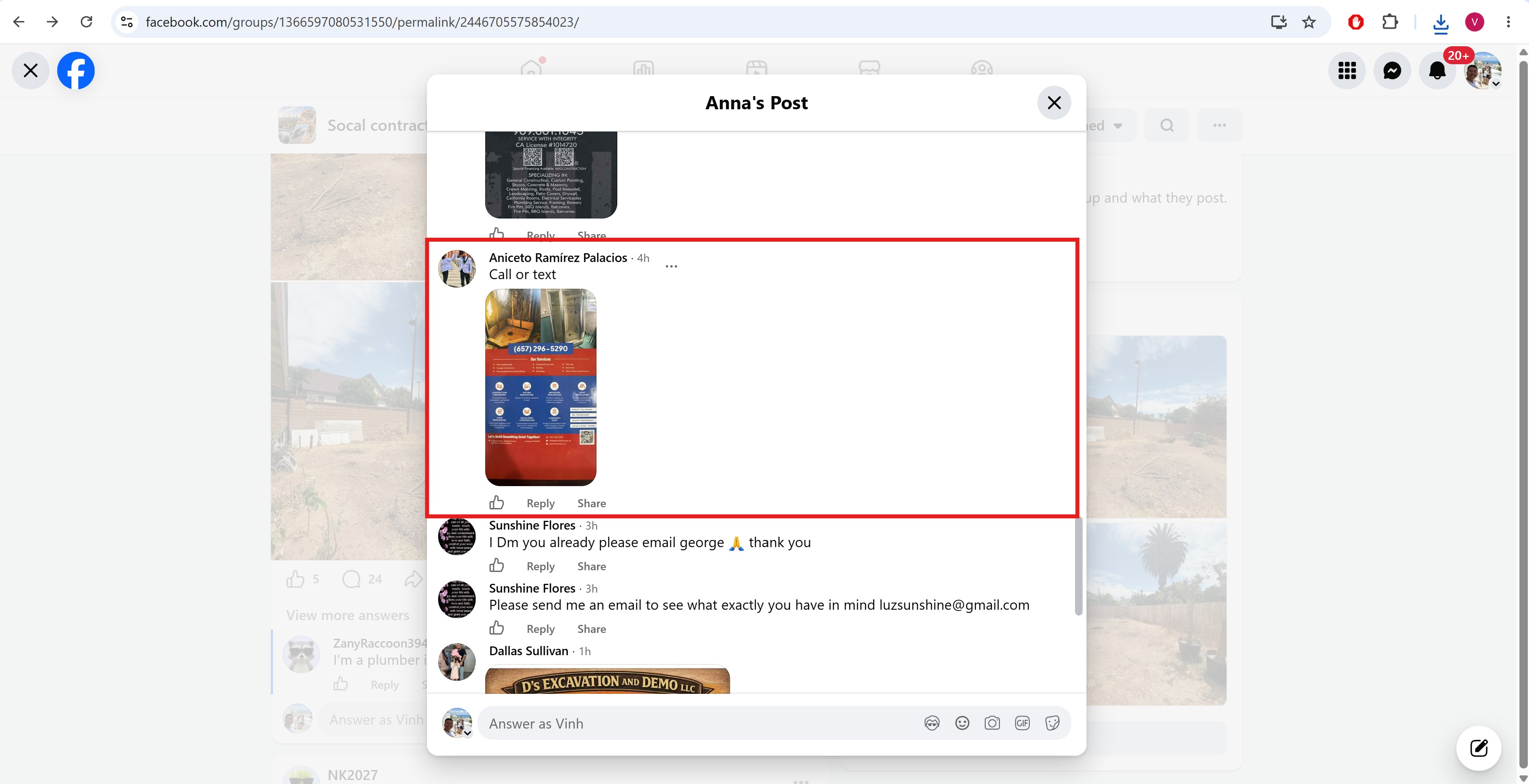This screenshot has height=784, width=1529.
Task: Like Aniceto Ramírez Palacios's comment
Action: pyautogui.click(x=497, y=503)
